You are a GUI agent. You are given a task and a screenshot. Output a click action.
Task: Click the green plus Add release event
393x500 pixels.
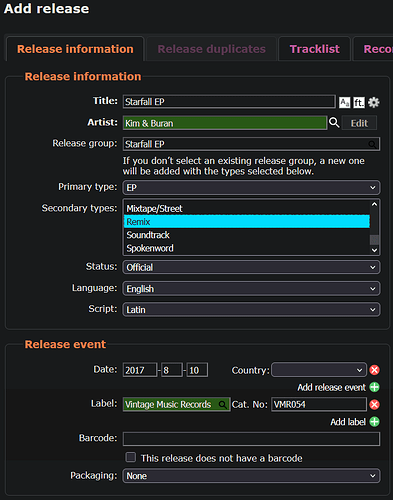[374, 387]
